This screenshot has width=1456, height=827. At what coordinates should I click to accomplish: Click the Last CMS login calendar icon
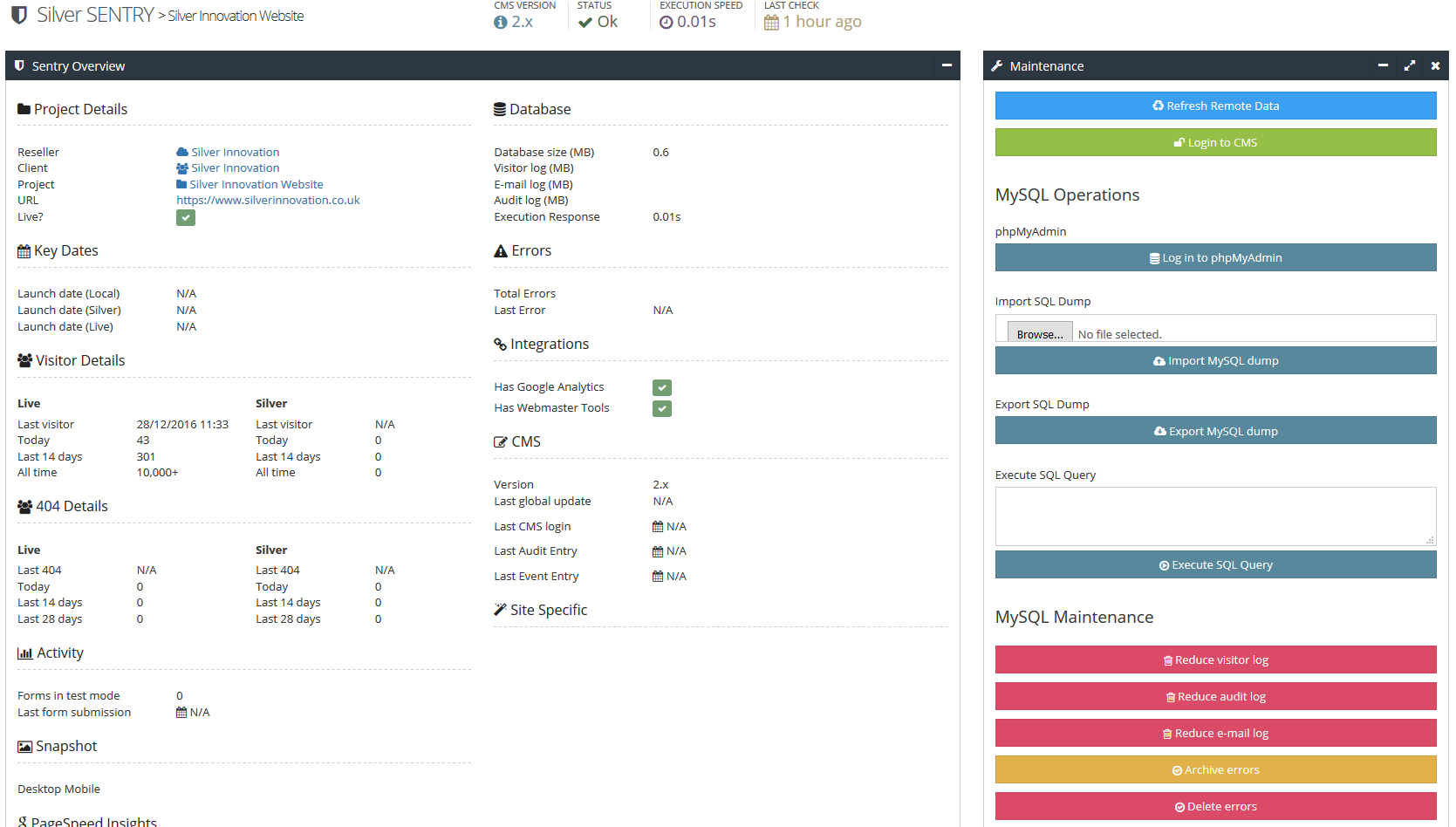(x=658, y=527)
